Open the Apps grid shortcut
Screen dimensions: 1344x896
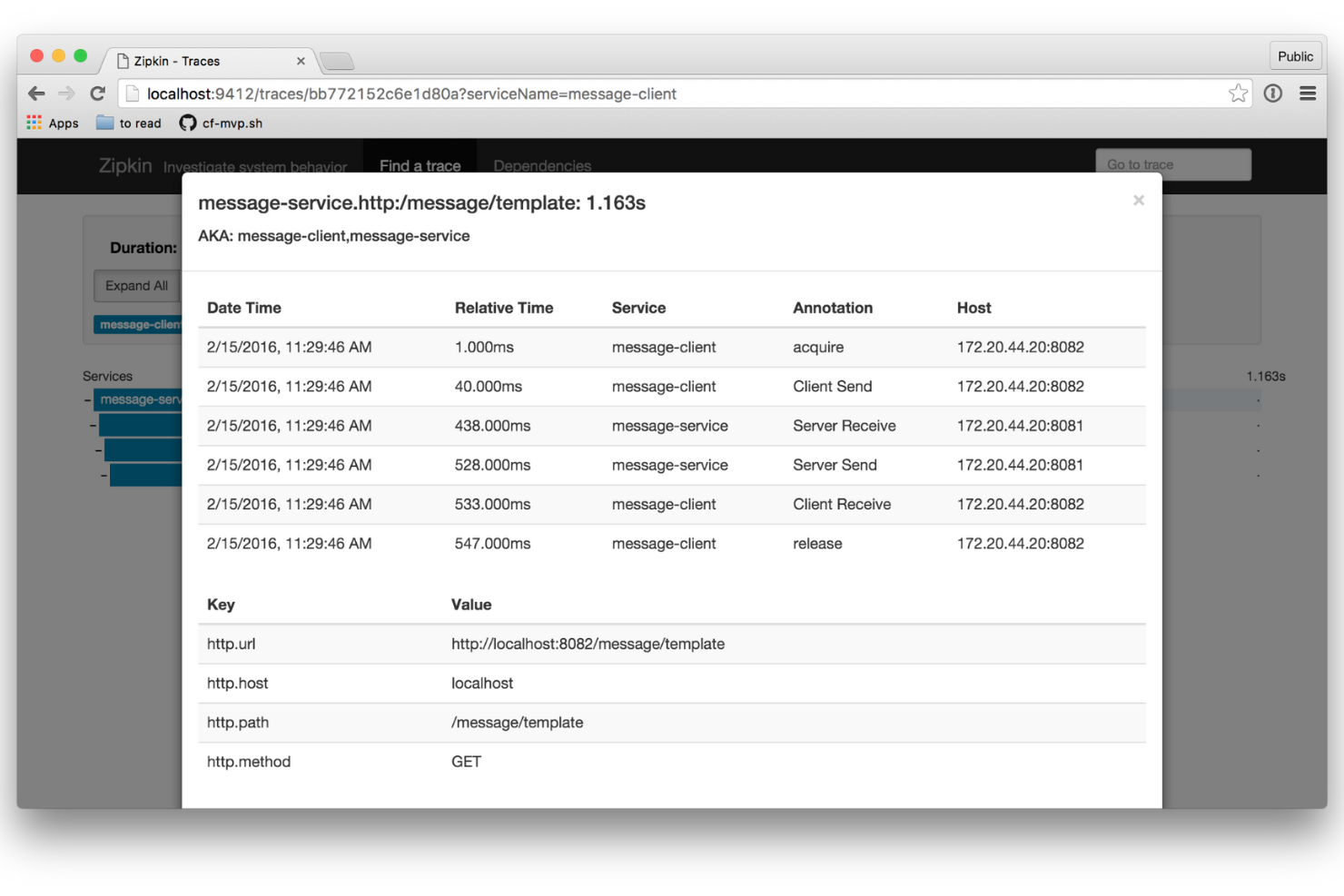pyautogui.click(x=53, y=123)
